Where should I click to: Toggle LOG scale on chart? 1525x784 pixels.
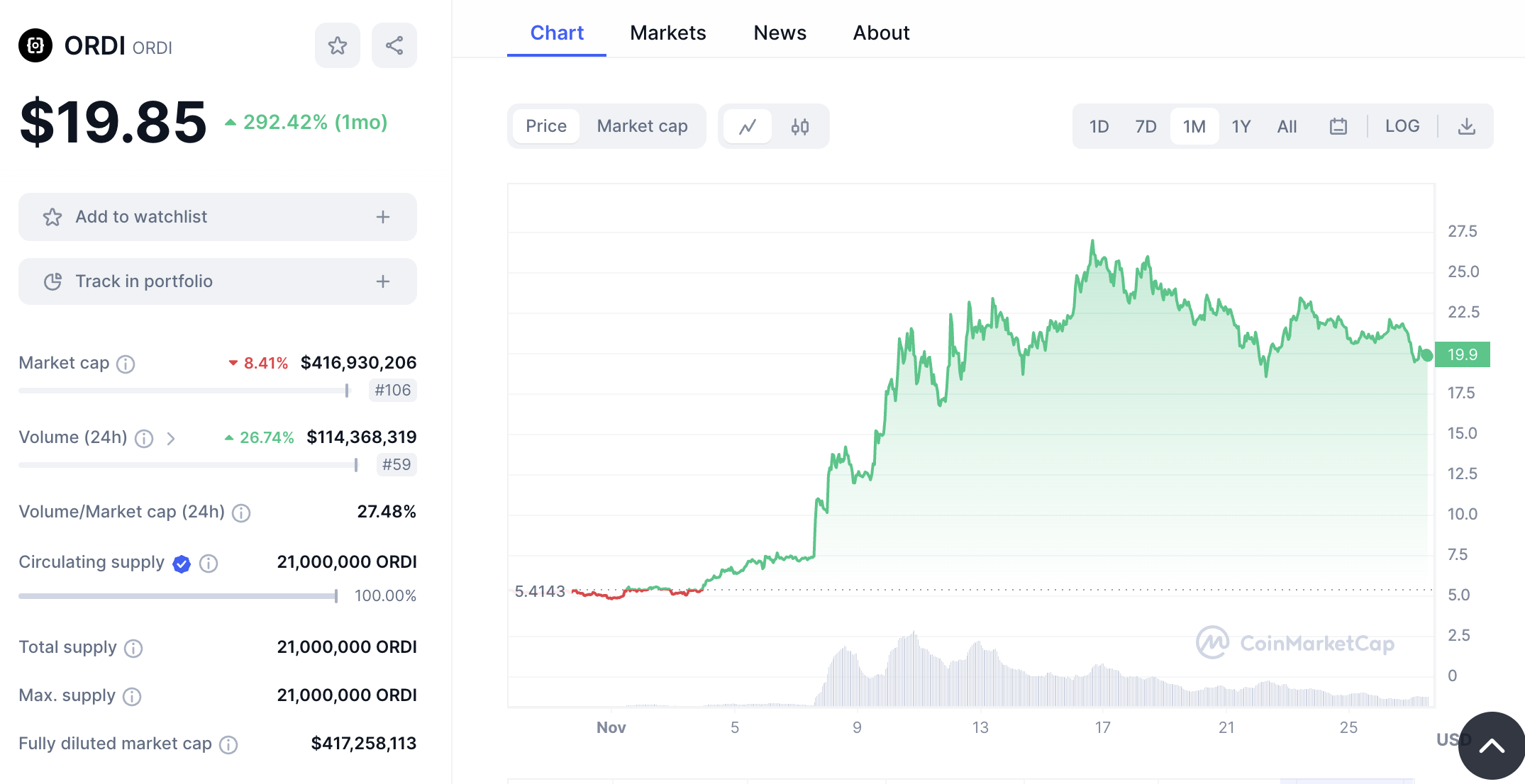[x=1402, y=126]
